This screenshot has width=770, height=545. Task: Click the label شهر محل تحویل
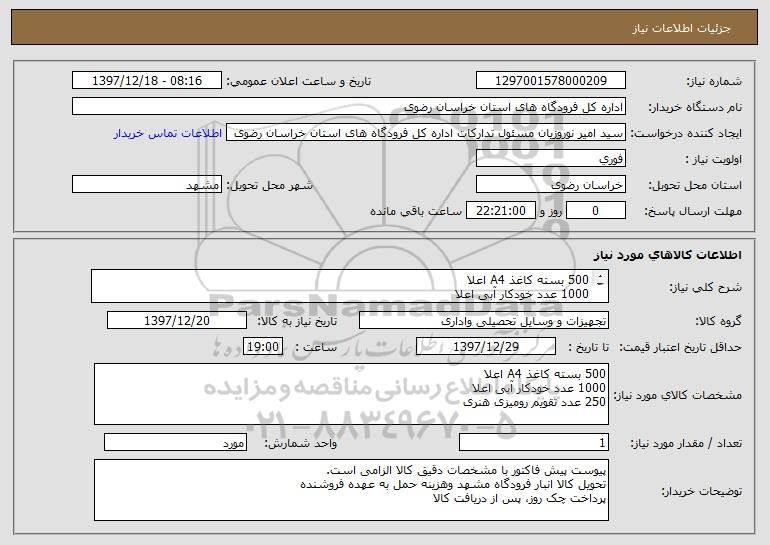click(269, 186)
